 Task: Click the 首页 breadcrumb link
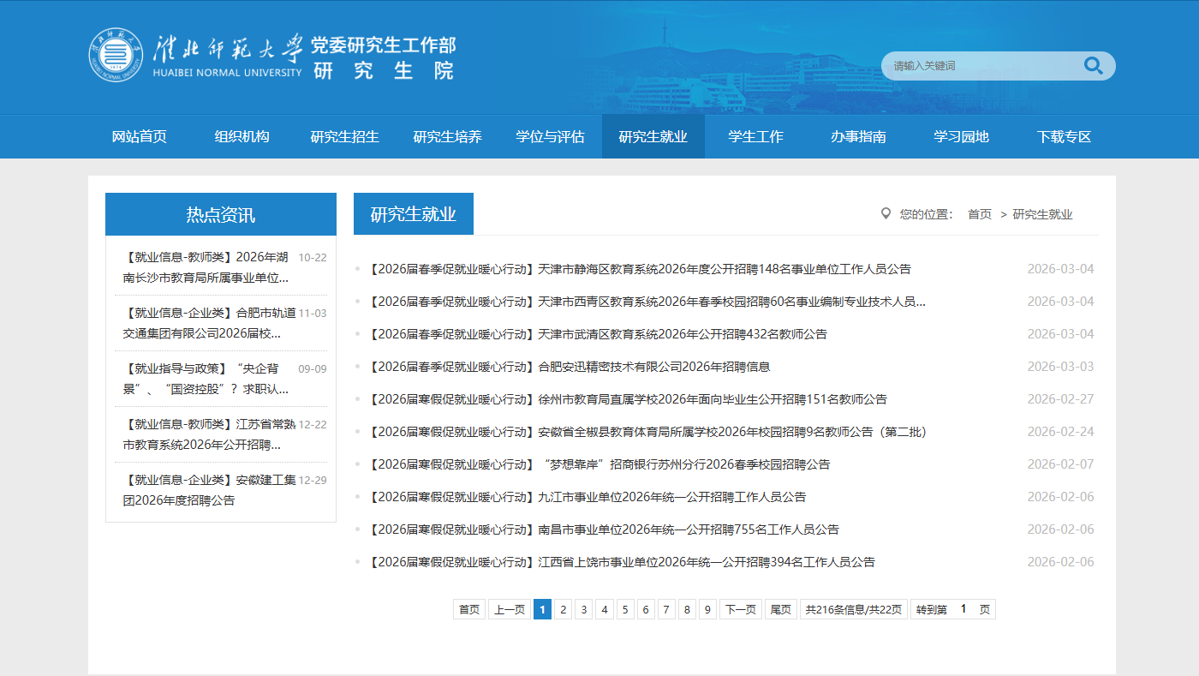(x=979, y=214)
